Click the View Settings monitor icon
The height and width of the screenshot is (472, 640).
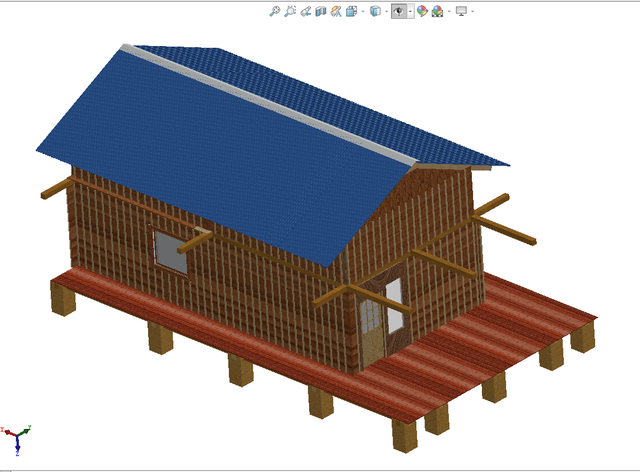[x=461, y=11]
